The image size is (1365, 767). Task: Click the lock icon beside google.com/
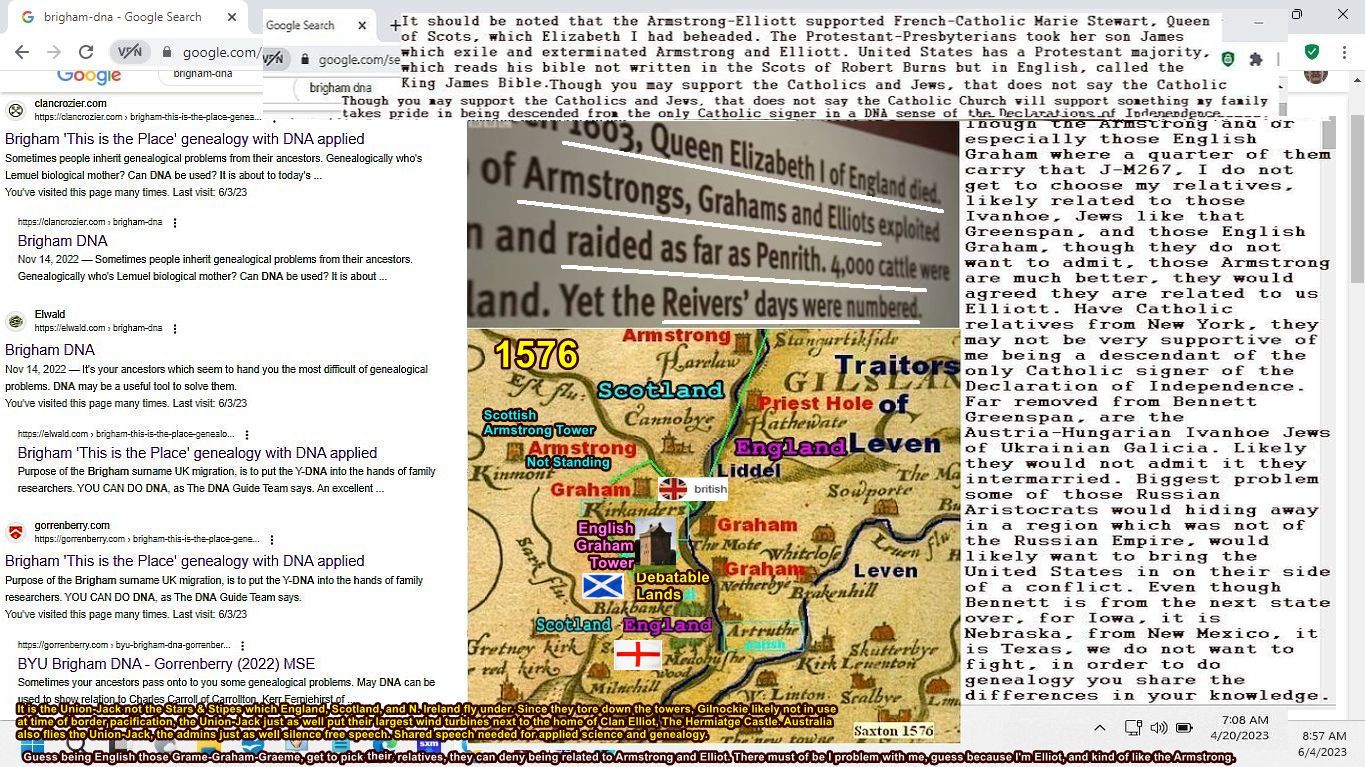167,52
